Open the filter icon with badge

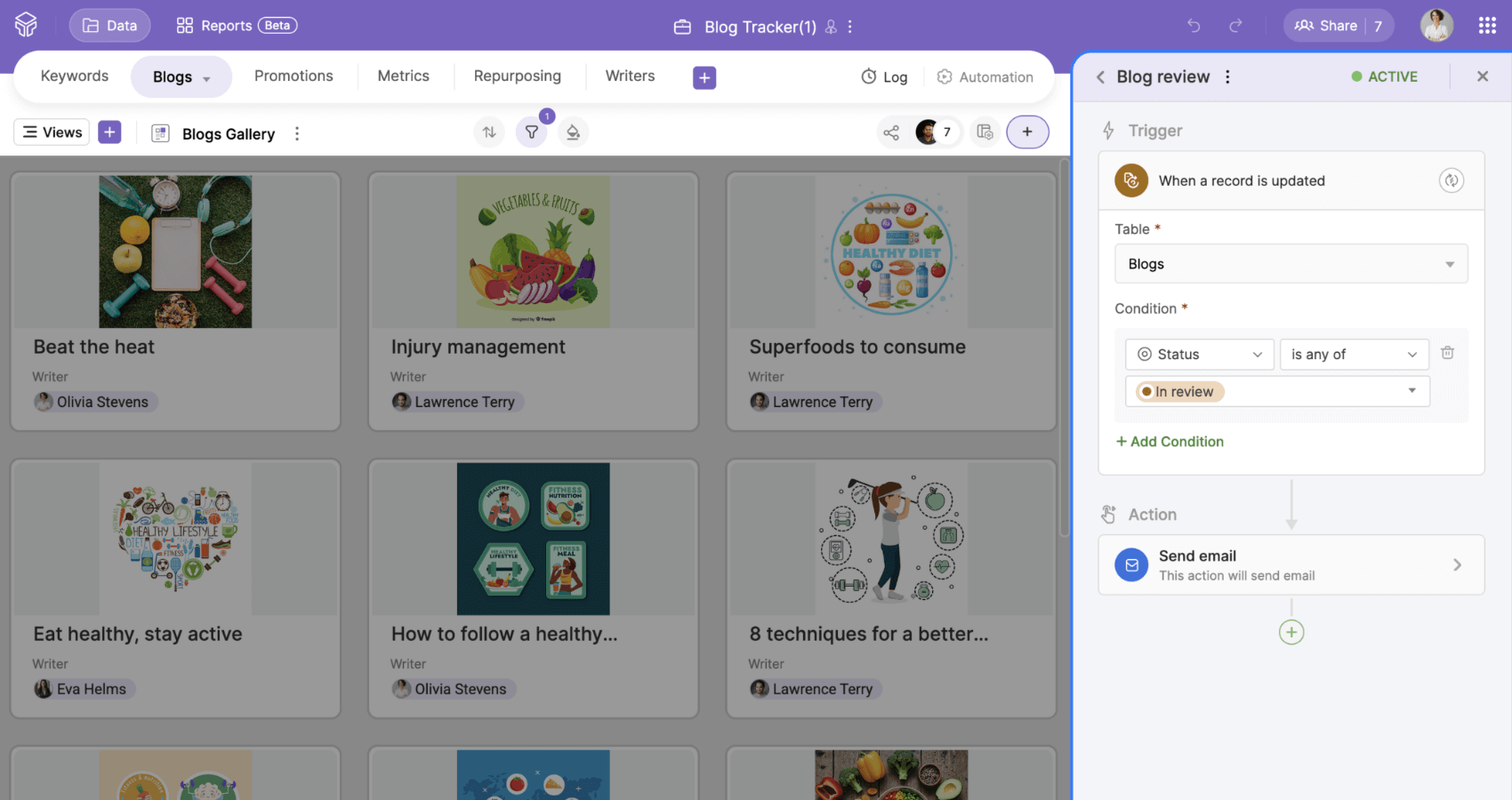pyautogui.click(x=531, y=132)
